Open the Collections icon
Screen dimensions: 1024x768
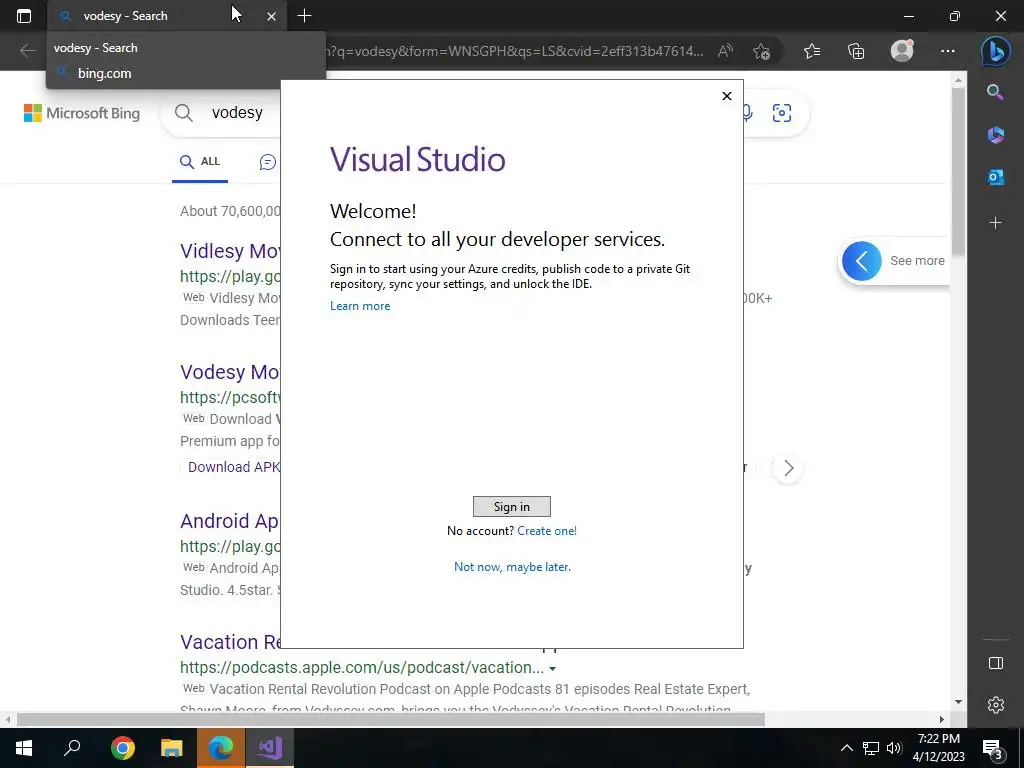pyautogui.click(x=856, y=51)
